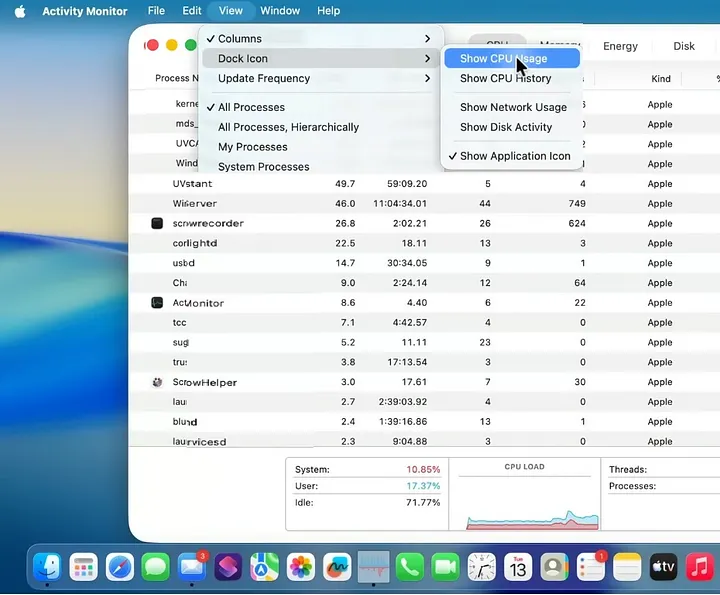
Task: Open Finder from the Dock
Action: (47, 568)
